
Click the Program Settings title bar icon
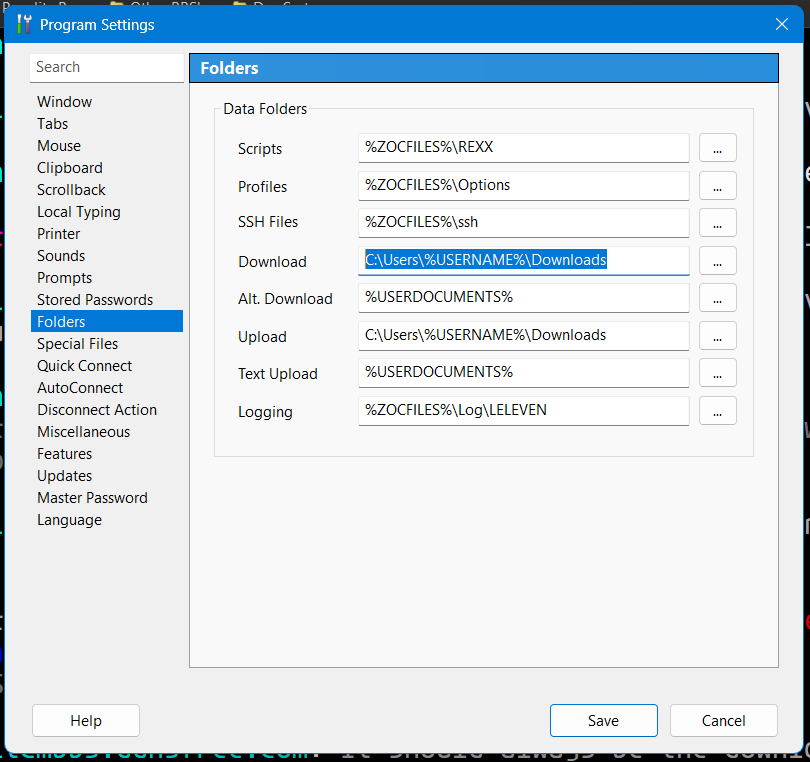point(25,24)
